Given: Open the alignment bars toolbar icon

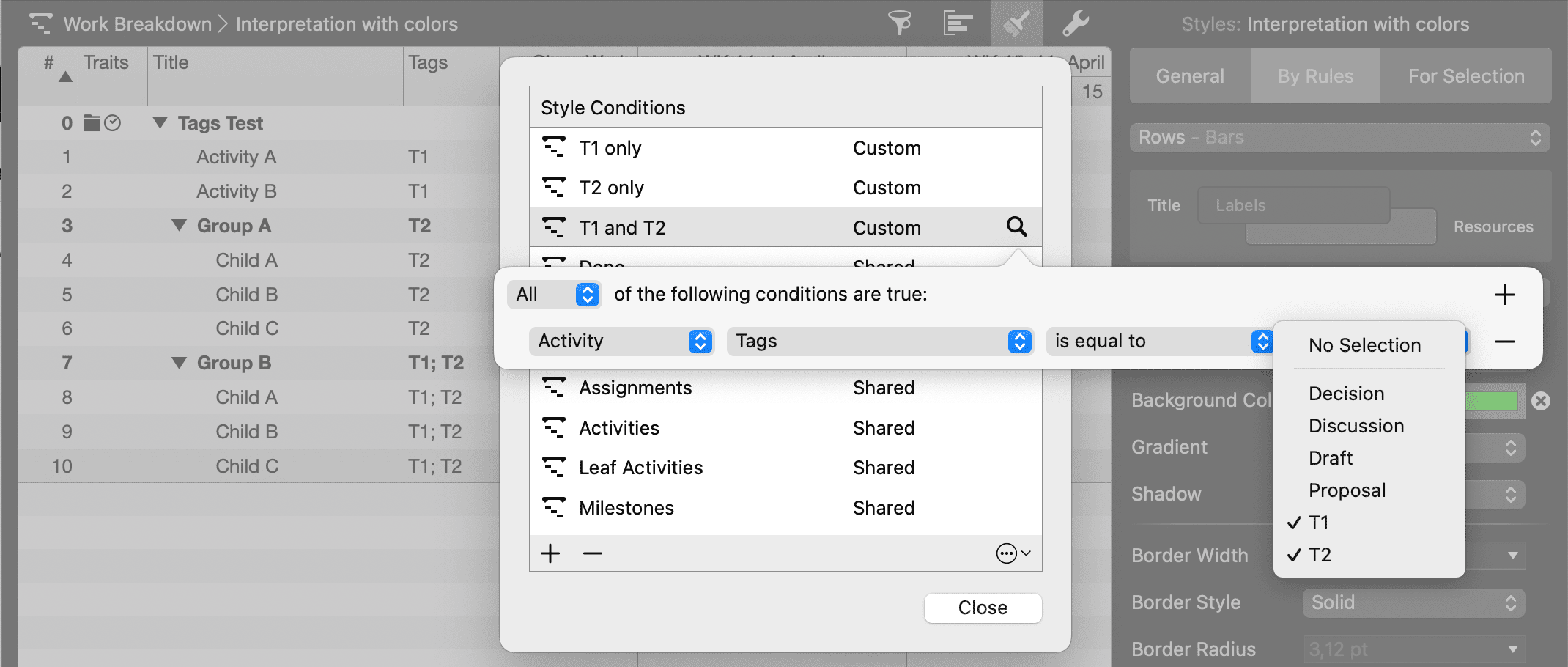Looking at the screenshot, I should click(958, 23).
